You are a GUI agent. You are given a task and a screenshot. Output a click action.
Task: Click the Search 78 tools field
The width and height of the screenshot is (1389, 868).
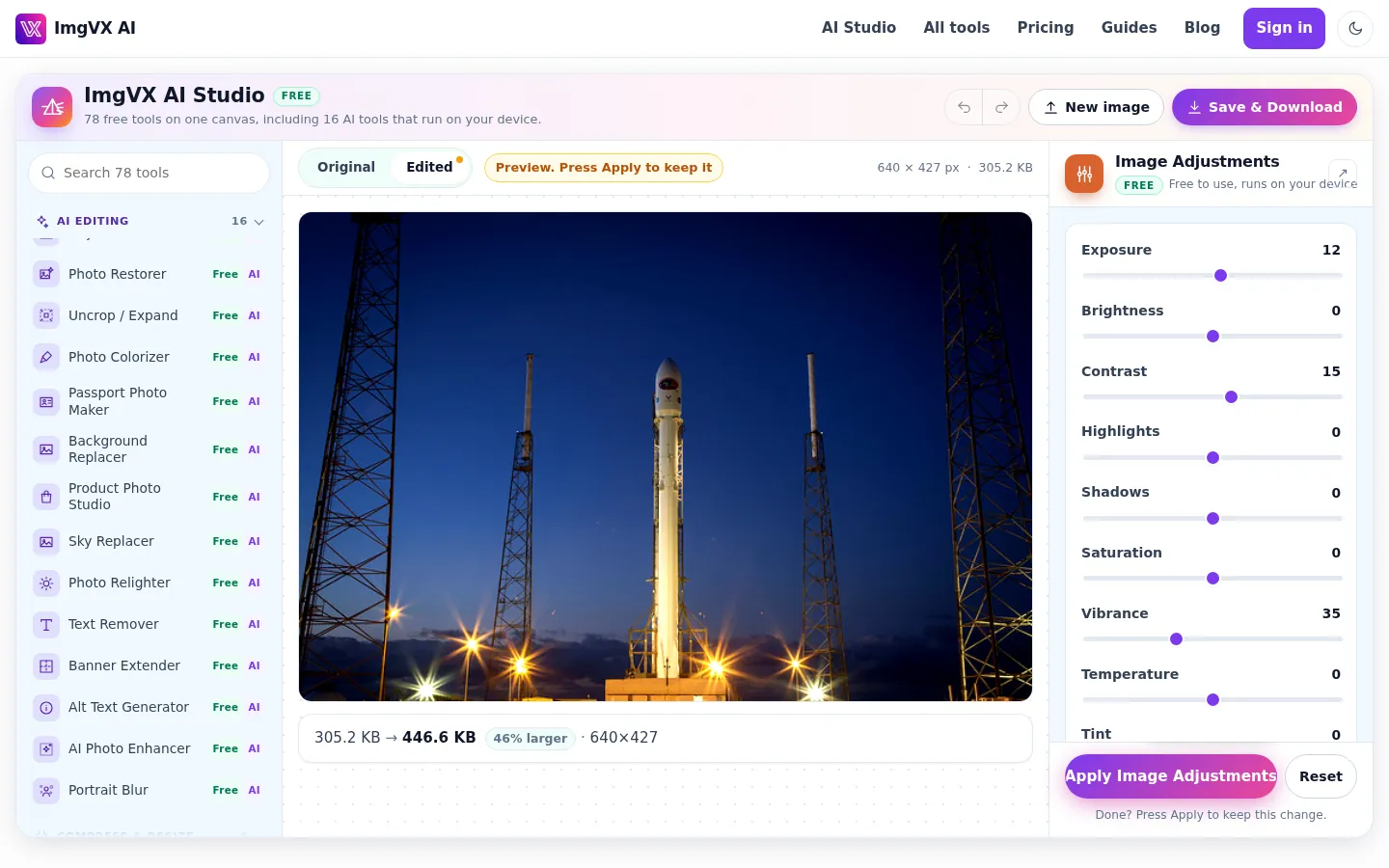tap(150, 173)
